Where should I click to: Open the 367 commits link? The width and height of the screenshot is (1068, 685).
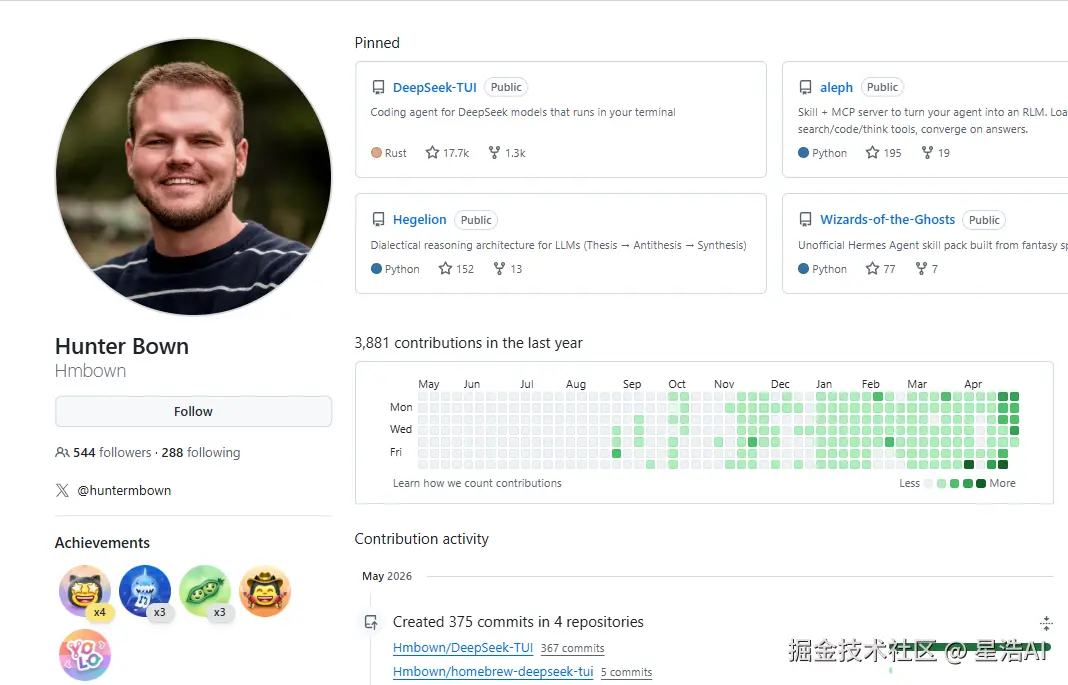point(572,648)
